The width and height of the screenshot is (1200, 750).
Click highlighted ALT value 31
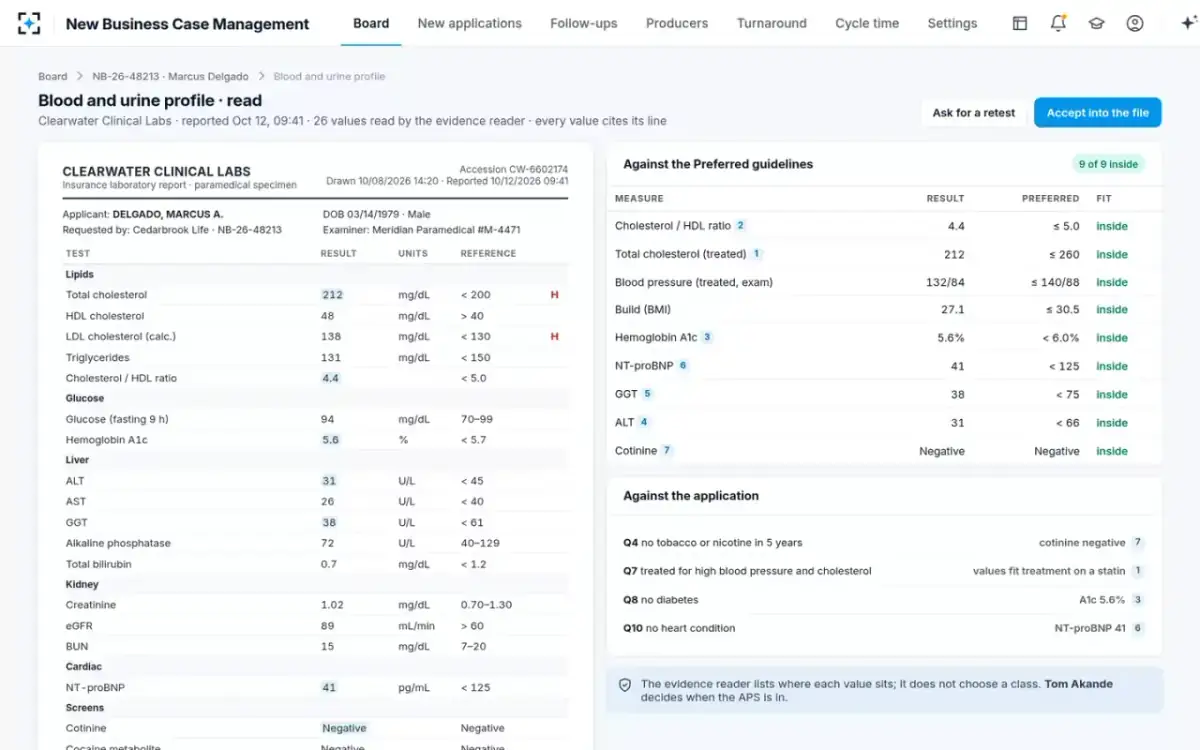(x=328, y=481)
